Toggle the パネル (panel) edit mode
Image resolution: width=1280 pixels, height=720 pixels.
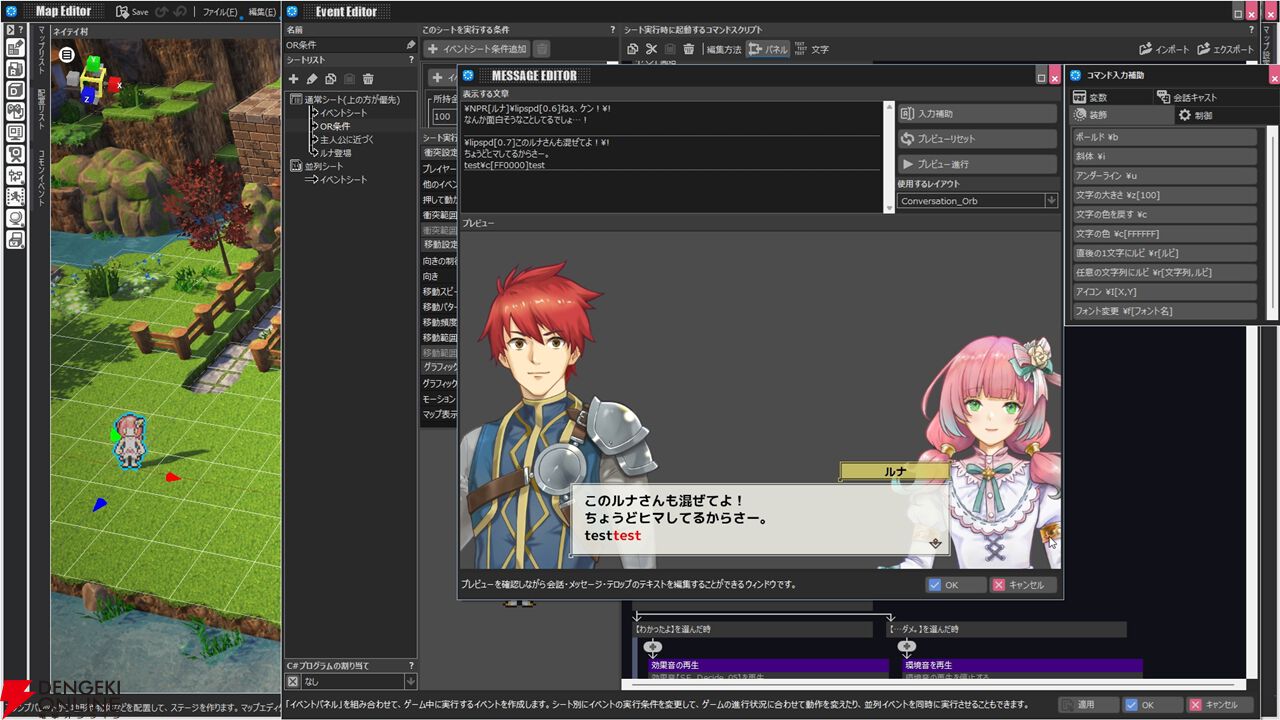(768, 49)
